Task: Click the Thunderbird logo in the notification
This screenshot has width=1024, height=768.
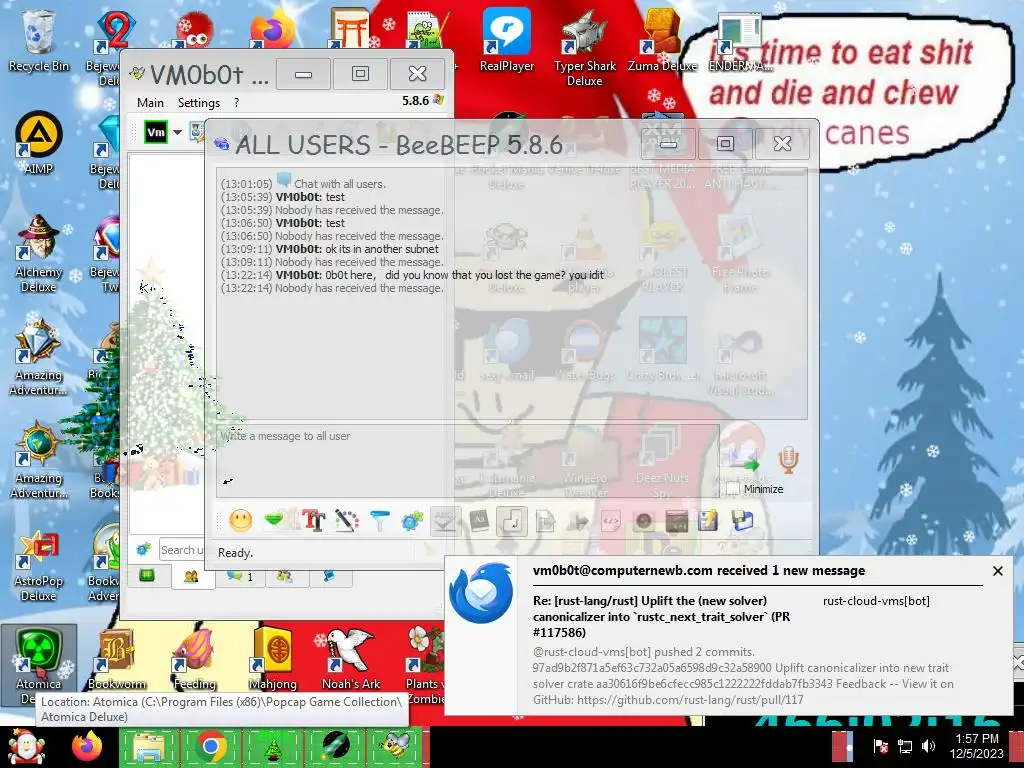Action: click(481, 592)
